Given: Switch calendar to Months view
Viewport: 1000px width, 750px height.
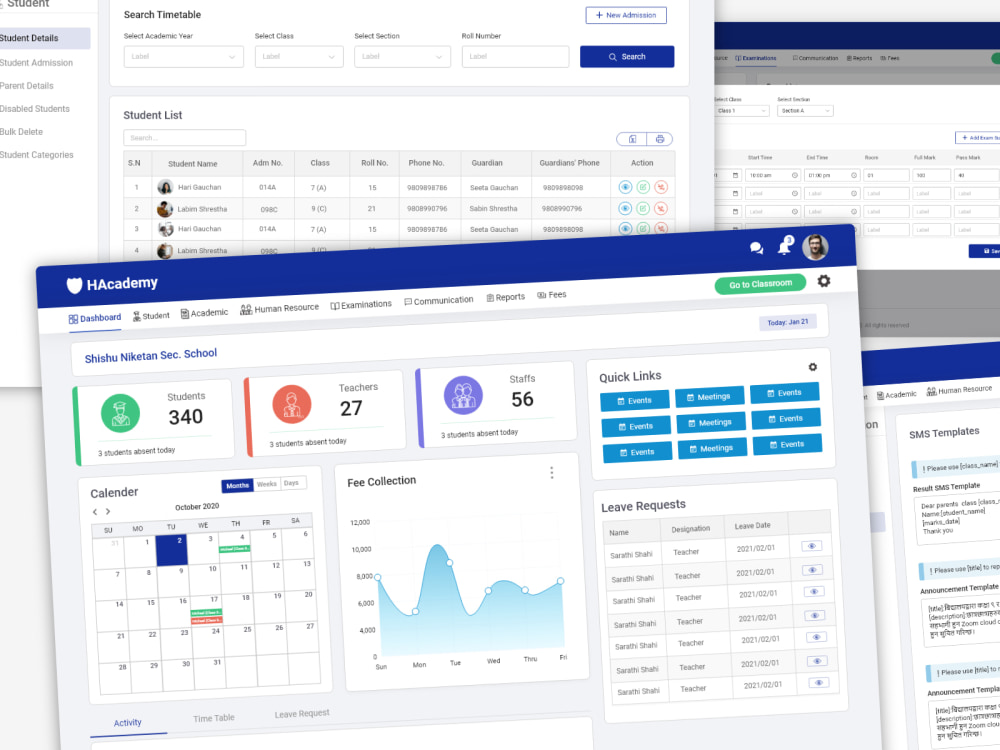Looking at the screenshot, I should click(x=237, y=485).
